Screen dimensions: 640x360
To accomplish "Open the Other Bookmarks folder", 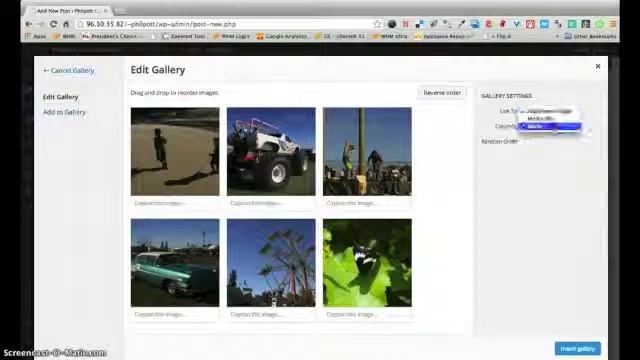I will click(x=590, y=36).
